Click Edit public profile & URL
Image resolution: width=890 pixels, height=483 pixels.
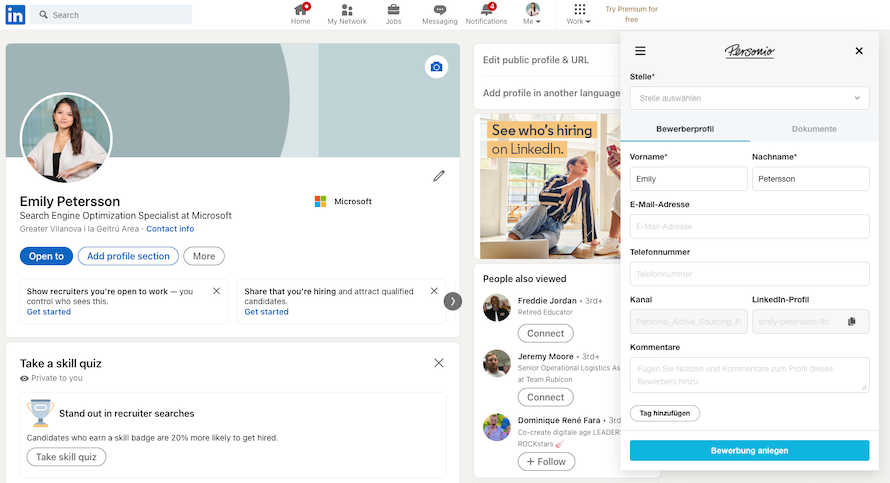click(x=536, y=60)
